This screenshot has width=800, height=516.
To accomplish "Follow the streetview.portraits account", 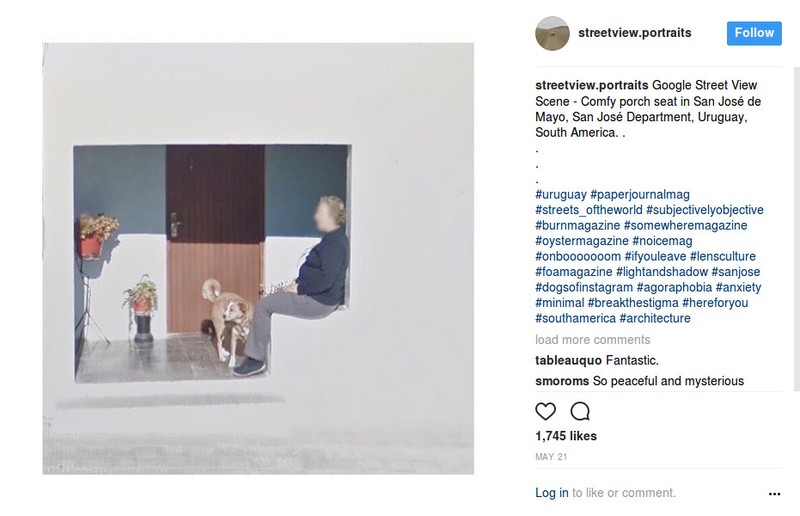I will click(x=754, y=33).
